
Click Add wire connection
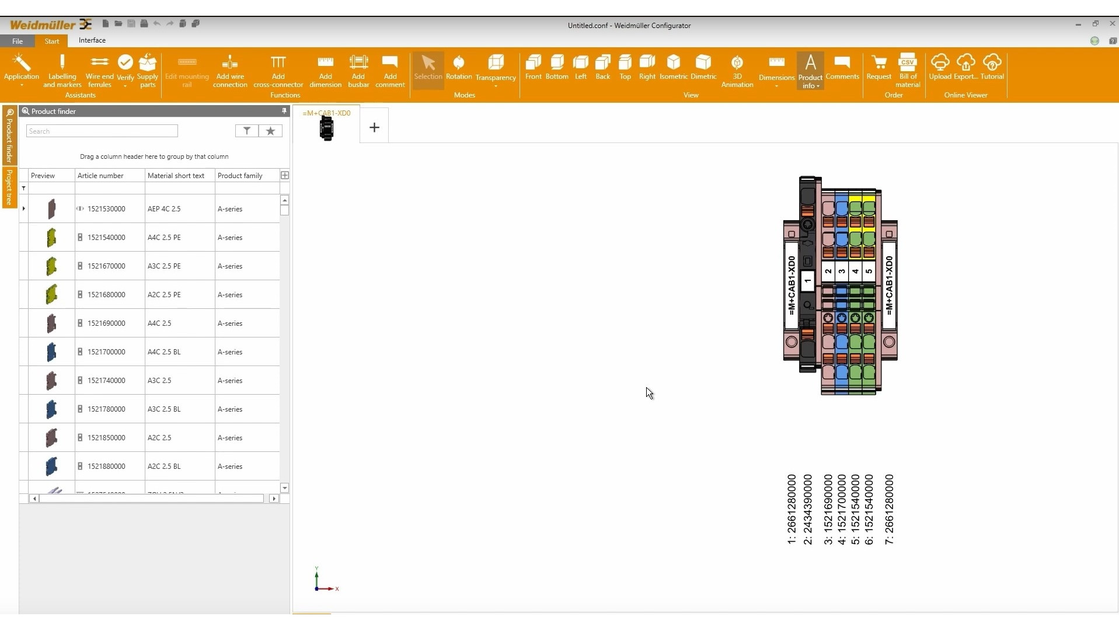(x=230, y=70)
